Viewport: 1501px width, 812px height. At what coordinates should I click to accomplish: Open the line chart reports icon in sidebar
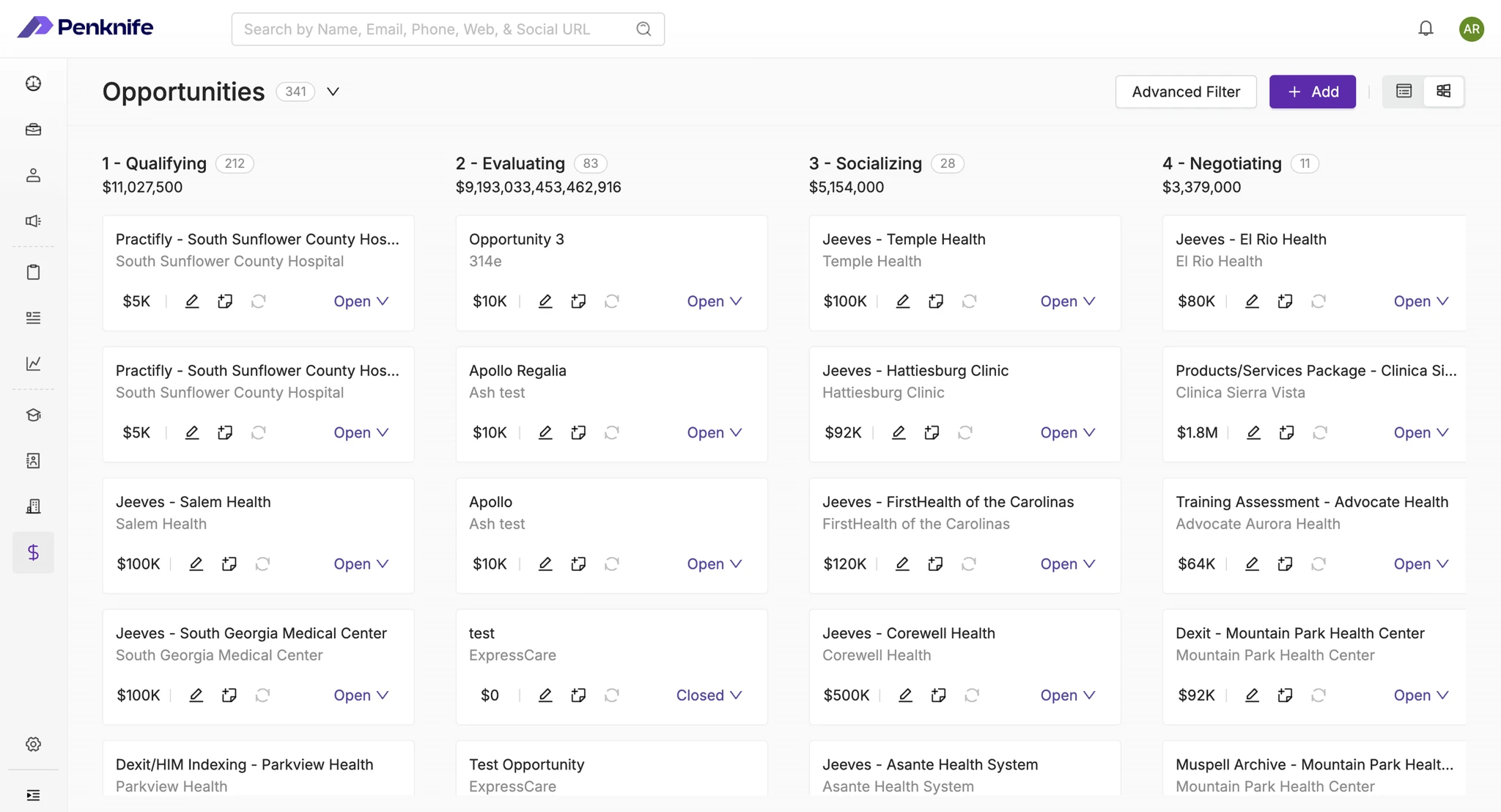pos(33,363)
